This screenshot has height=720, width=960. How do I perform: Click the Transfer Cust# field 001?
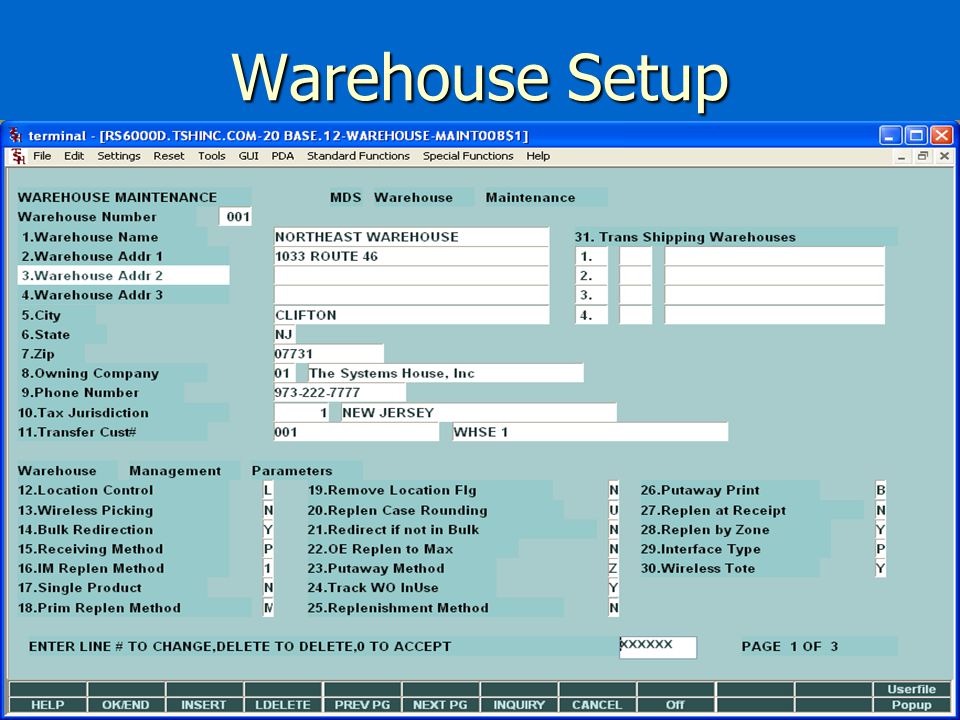(356, 432)
